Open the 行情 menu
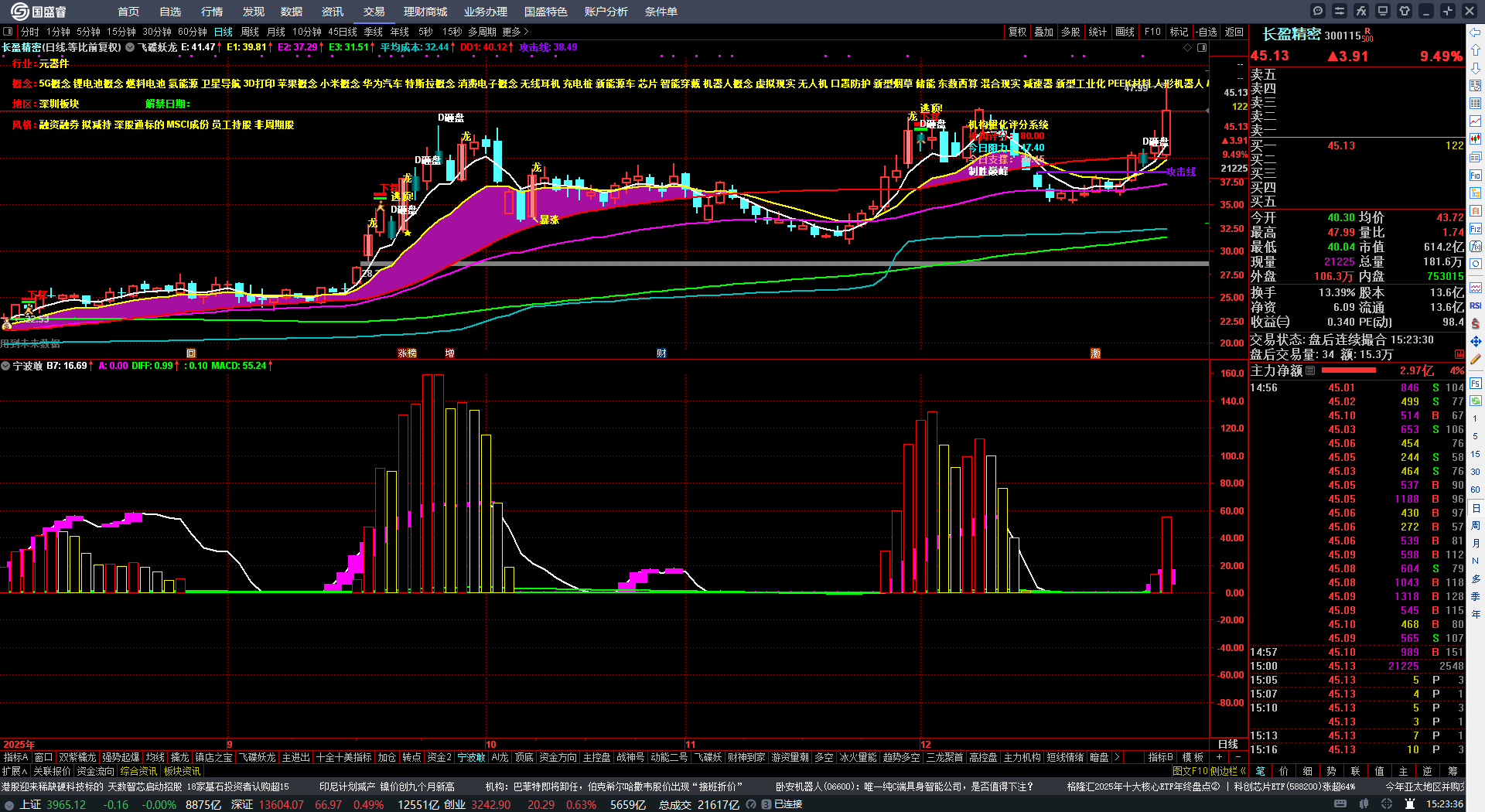The width and height of the screenshot is (1485, 812). tap(212, 12)
